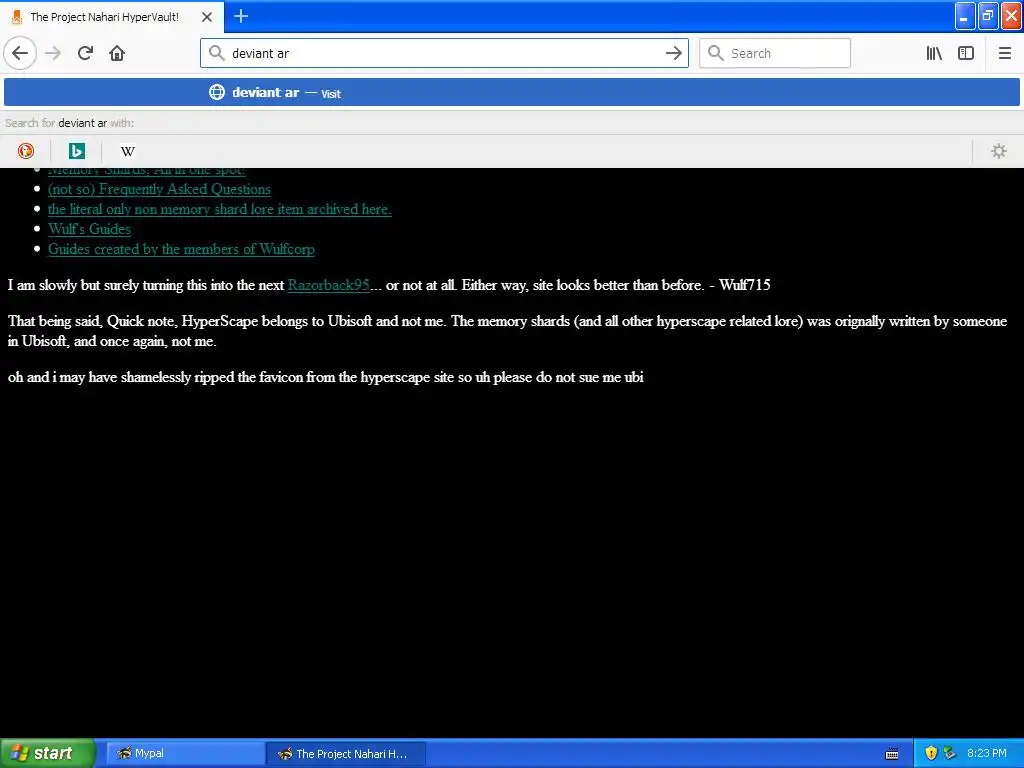Screen dimensions: 1024x768
Task: Open a new tab with plus button
Action: coord(240,16)
